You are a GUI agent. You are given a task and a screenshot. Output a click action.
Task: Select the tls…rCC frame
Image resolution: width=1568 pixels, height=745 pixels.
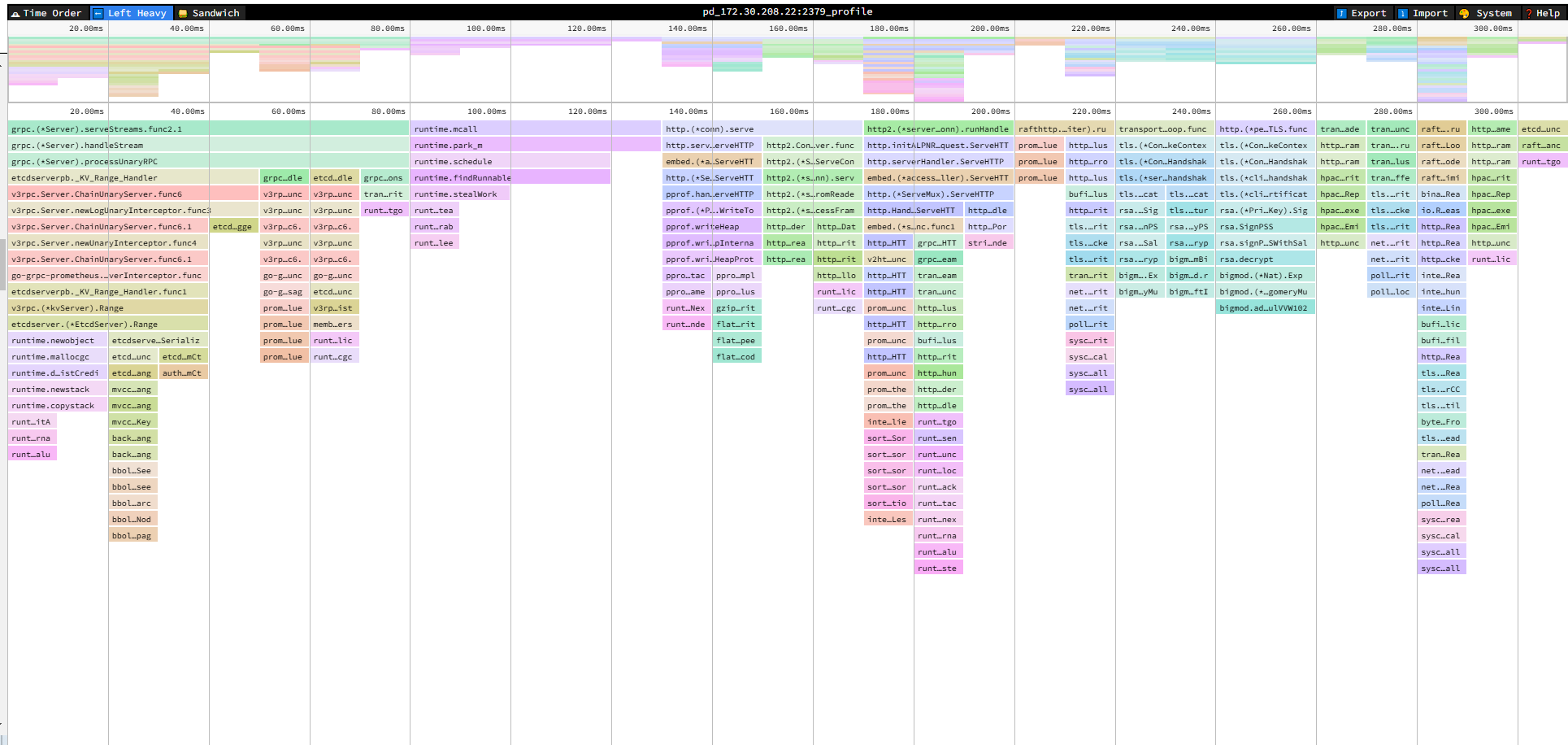click(x=1442, y=389)
